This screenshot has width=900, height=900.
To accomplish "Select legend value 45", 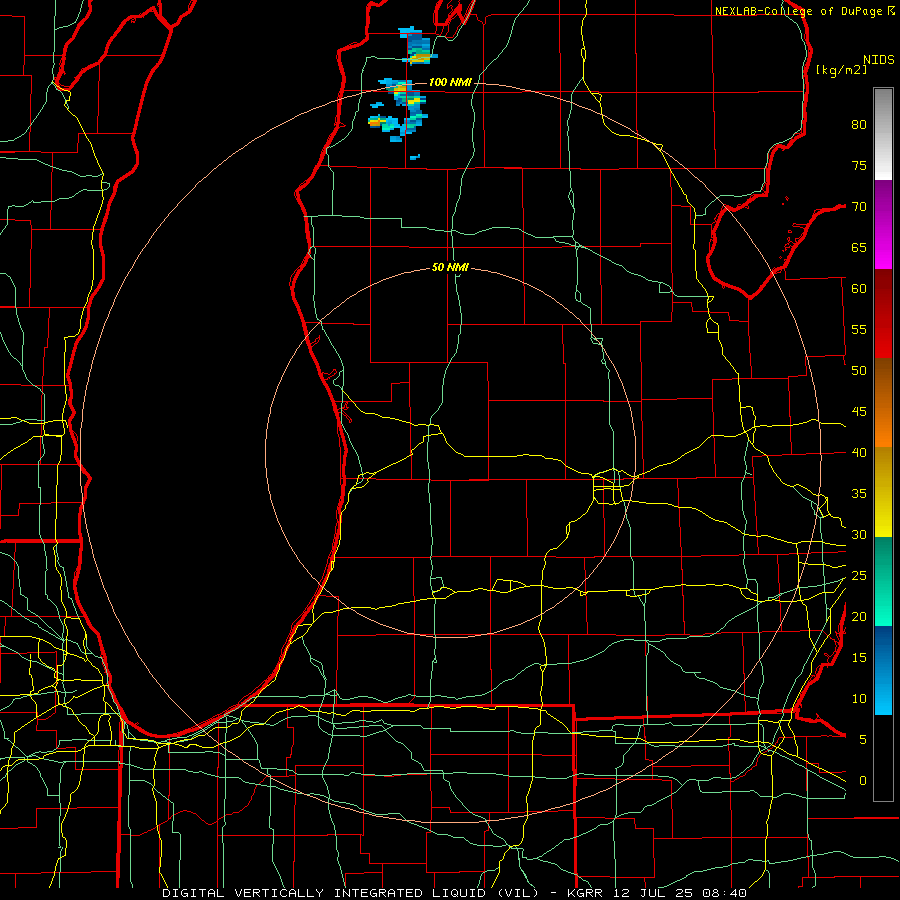I will coord(859,412).
